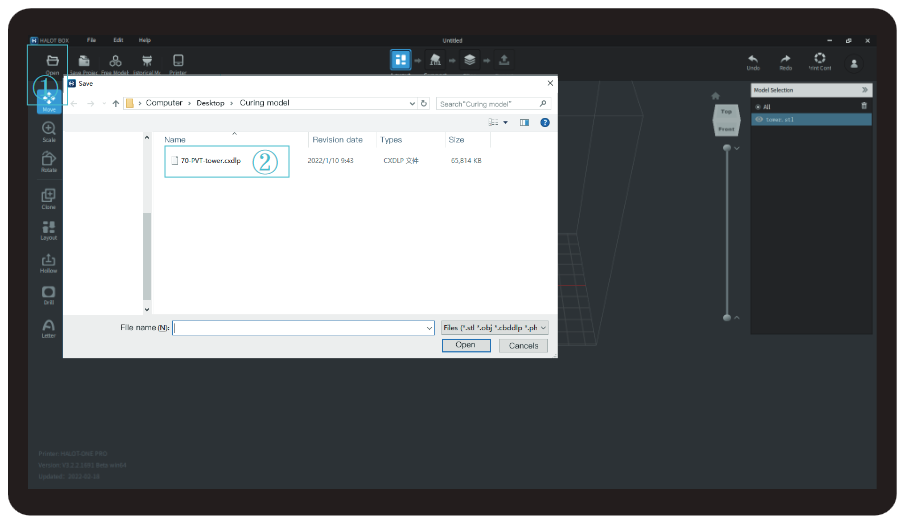
Task: Open the Edit menu
Action: click(118, 39)
